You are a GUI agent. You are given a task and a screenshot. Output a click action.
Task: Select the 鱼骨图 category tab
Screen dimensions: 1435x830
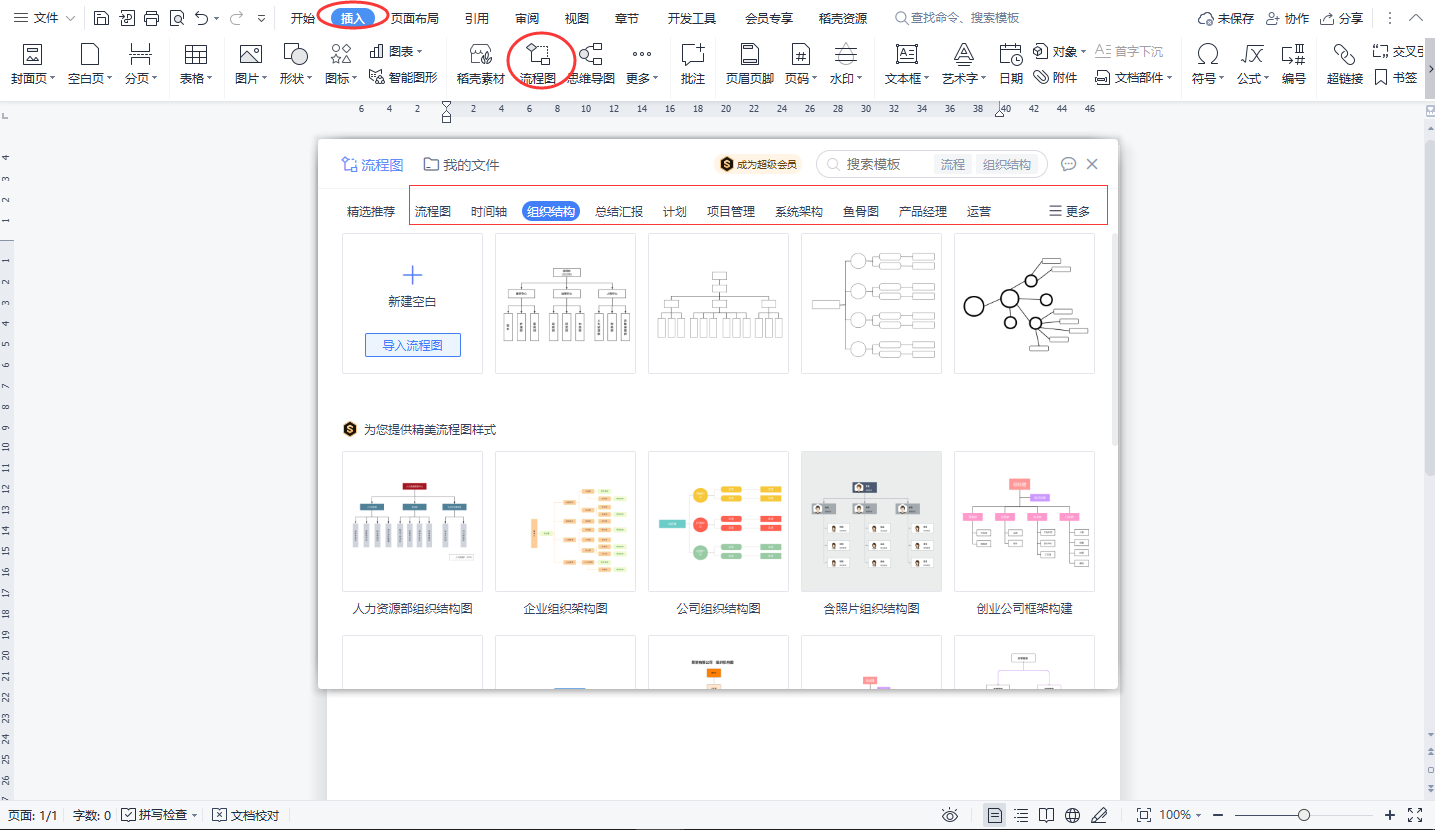pyautogui.click(x=861, y=211)
